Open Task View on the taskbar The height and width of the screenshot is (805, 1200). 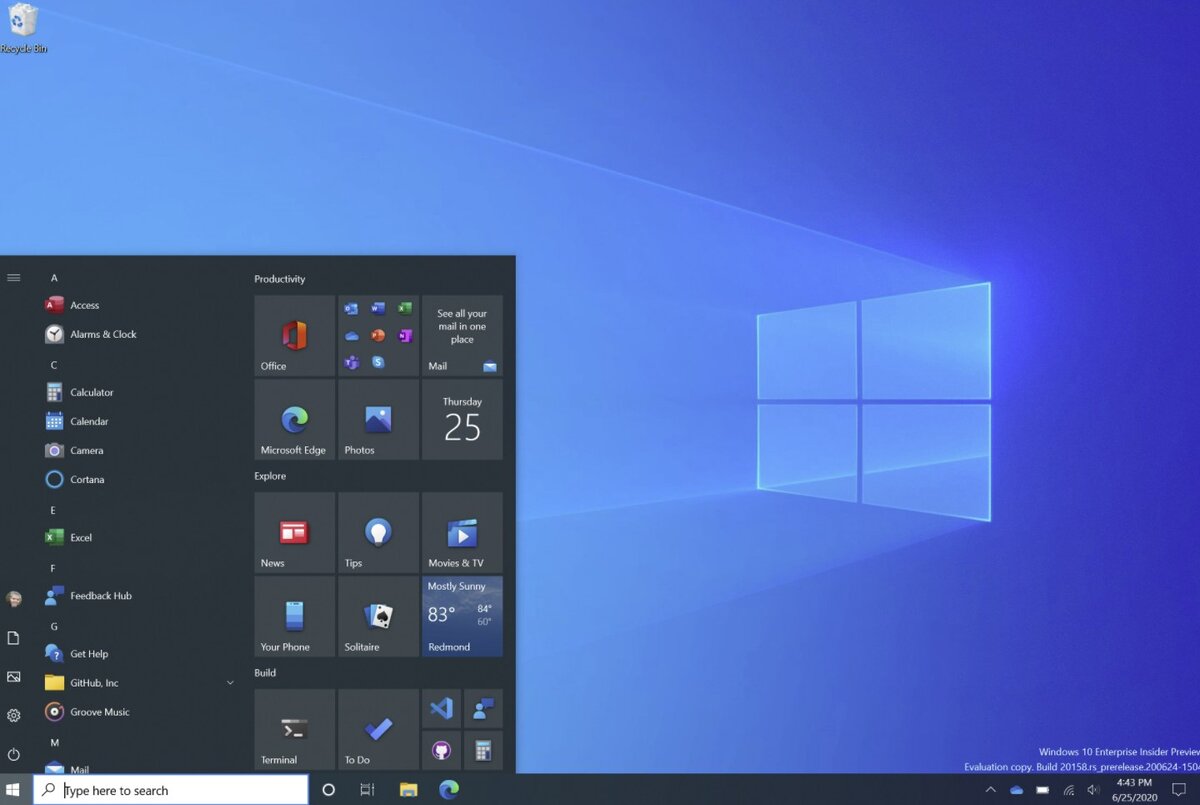pos(367,790)
